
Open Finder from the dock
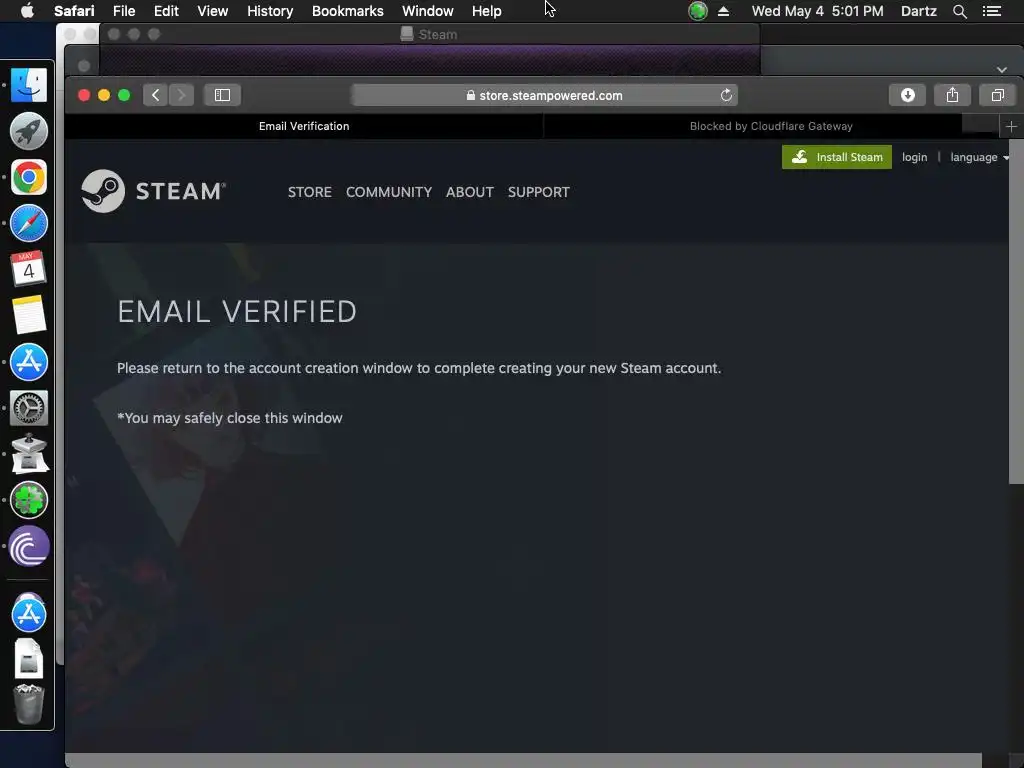tap(29, 85)
